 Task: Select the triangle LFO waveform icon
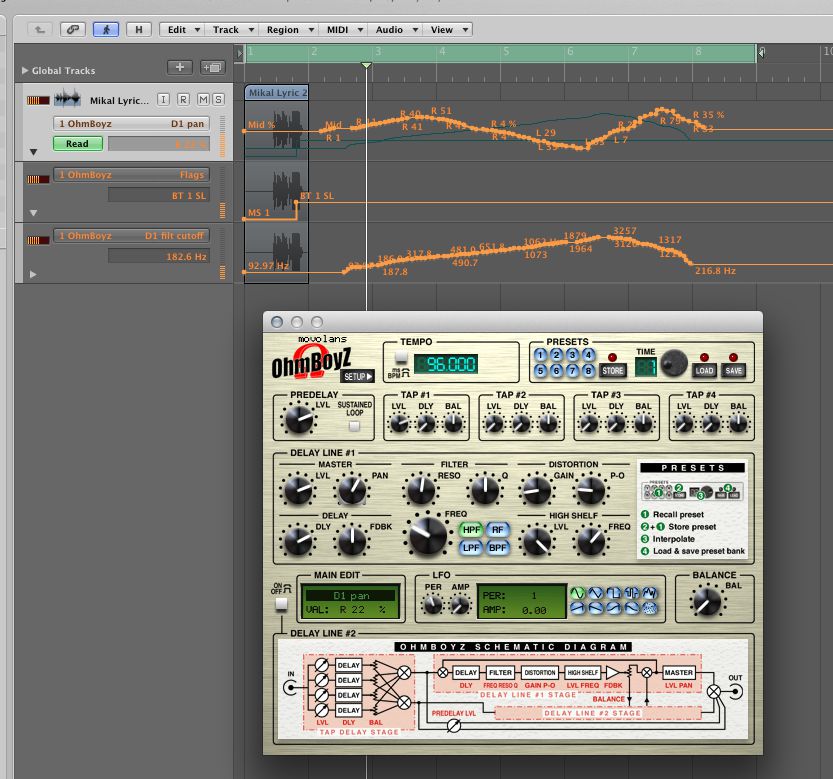(x=596, y=593)
